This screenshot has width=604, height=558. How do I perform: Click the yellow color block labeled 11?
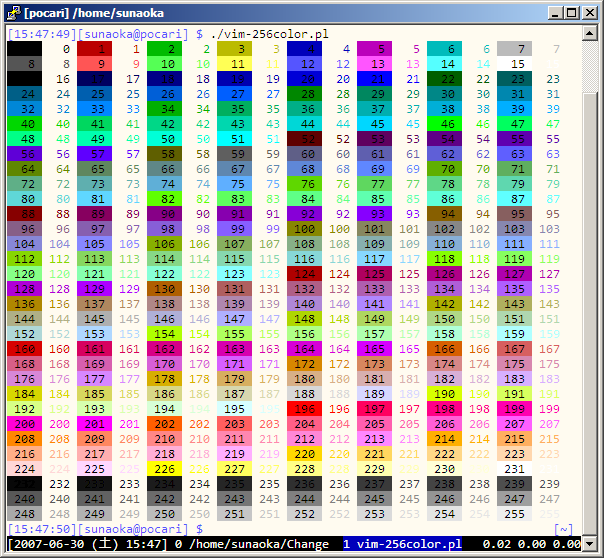tap(235, 64)
